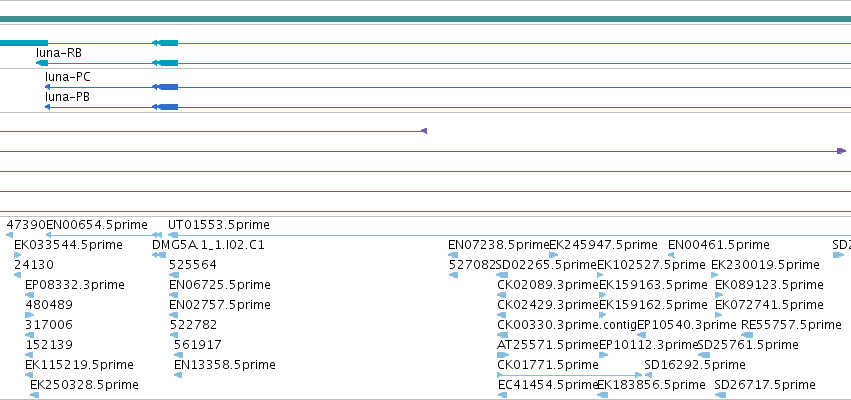Select EST EK245947.5prime label
This screenshot has width=851, height=400.
pos(603,245)
